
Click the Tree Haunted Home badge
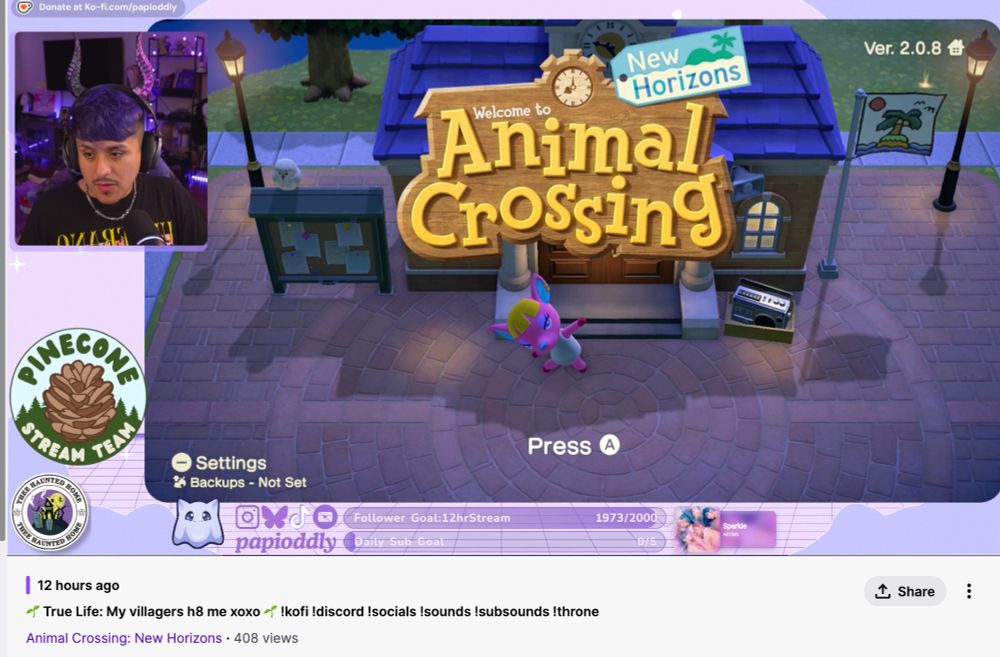50,512
